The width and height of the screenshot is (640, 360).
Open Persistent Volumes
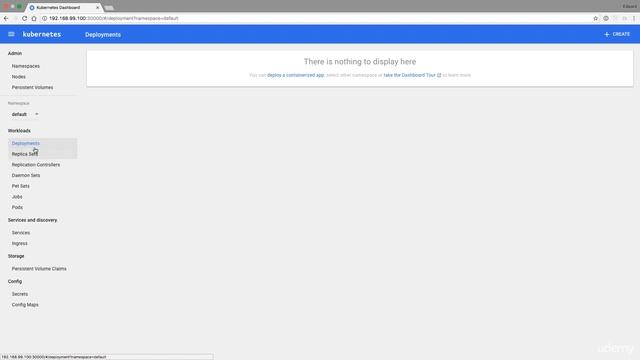point(32,87)
